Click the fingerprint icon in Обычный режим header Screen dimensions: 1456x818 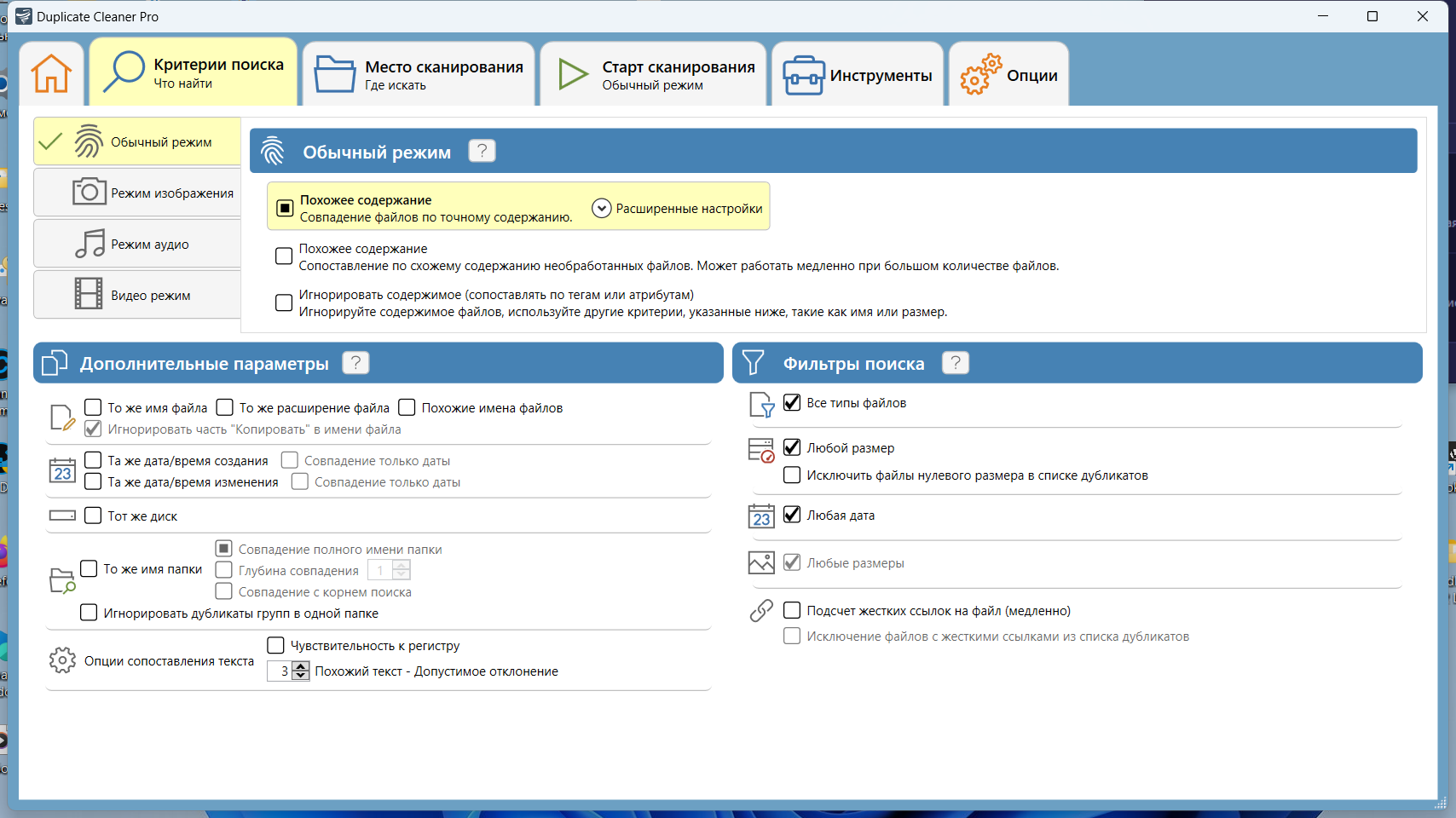pos(273,151)
